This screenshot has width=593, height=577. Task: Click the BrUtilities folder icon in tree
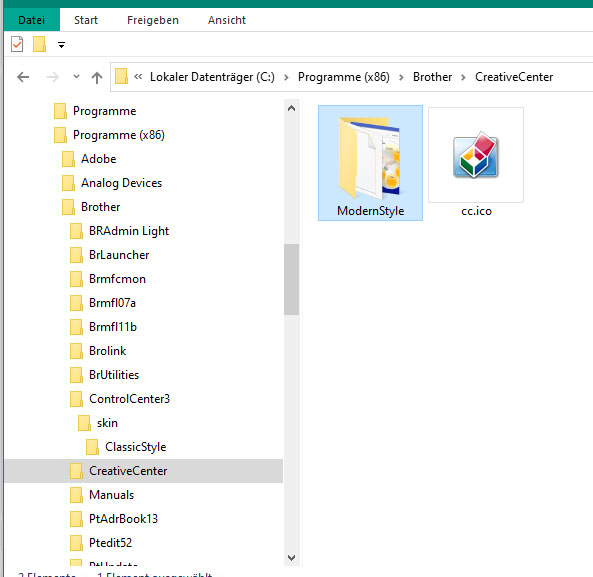pos(76,375)
